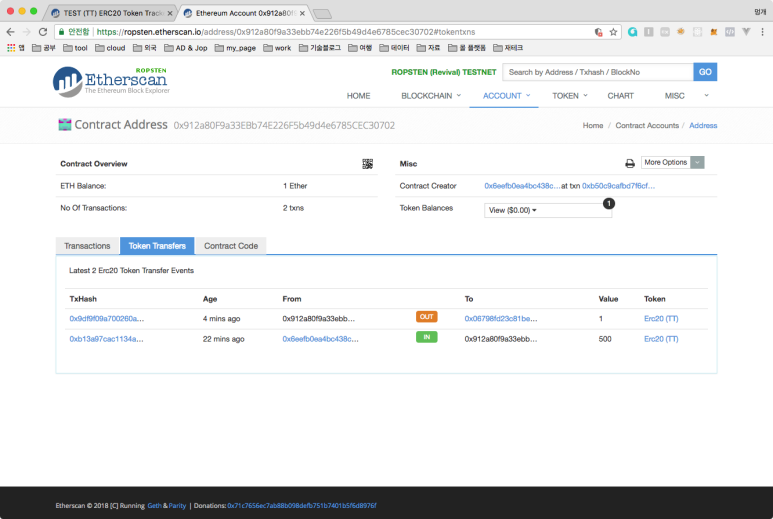The image size is (773, 519).
Task: Click the Grammarly extension icon
Action: click(x=632, y=32)
